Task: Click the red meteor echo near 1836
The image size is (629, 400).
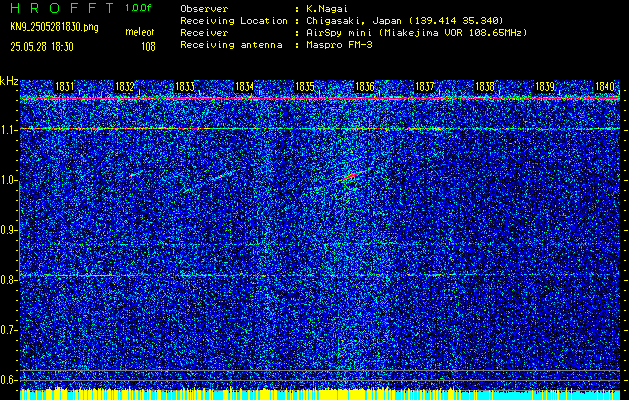Action: (x=350, y=176)
